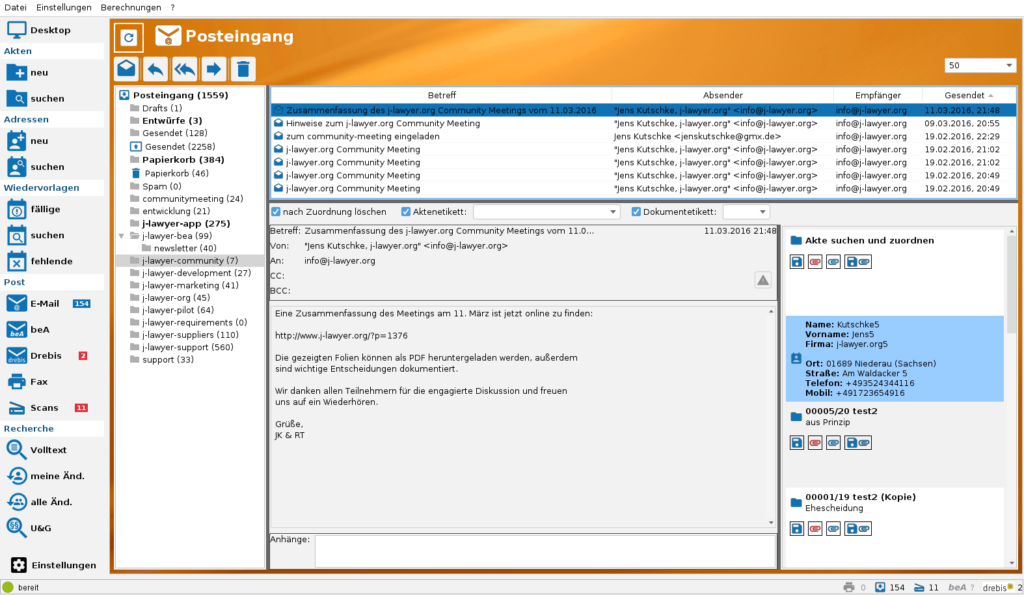This screenshot has height=595, width=1024.
Task: Click the red paperclip icon under 00005/20 test2
Action: point(815,443)
